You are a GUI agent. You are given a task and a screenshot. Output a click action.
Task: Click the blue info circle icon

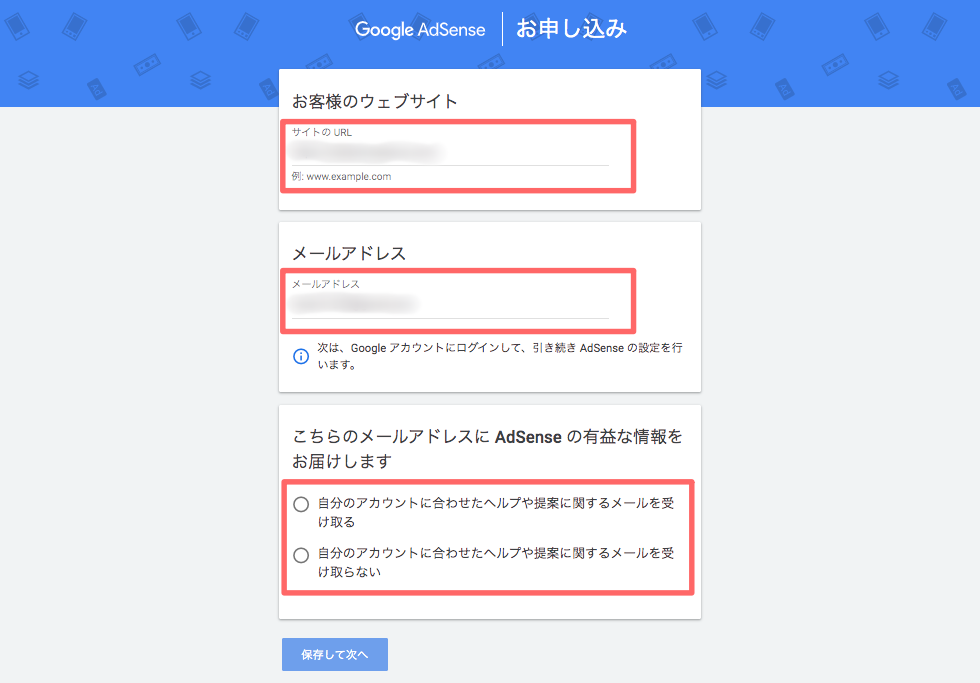pos(301,356)
